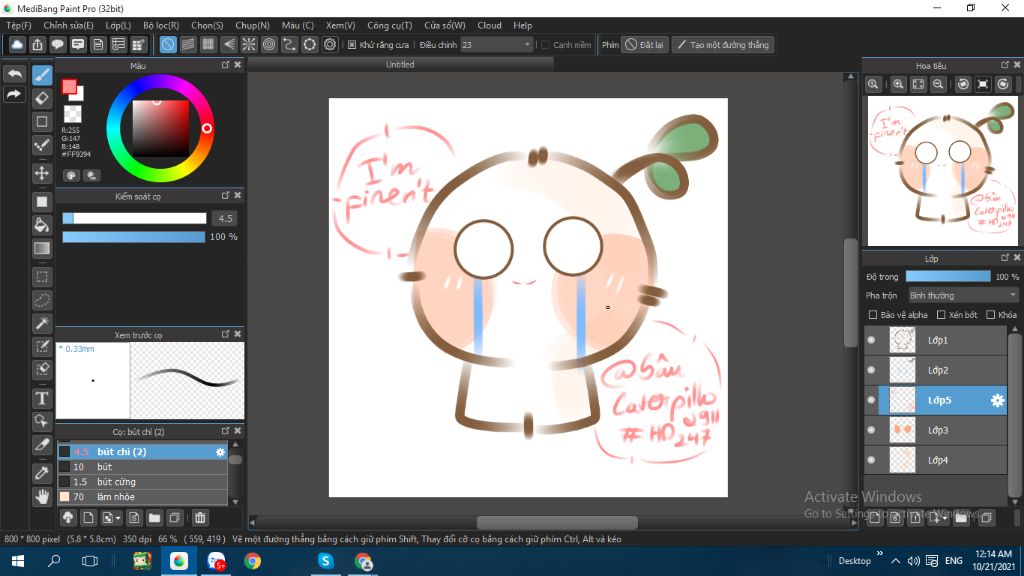Undock the Lớp layers panel
Screen dimensions: 1024x576
point(1005,257)
